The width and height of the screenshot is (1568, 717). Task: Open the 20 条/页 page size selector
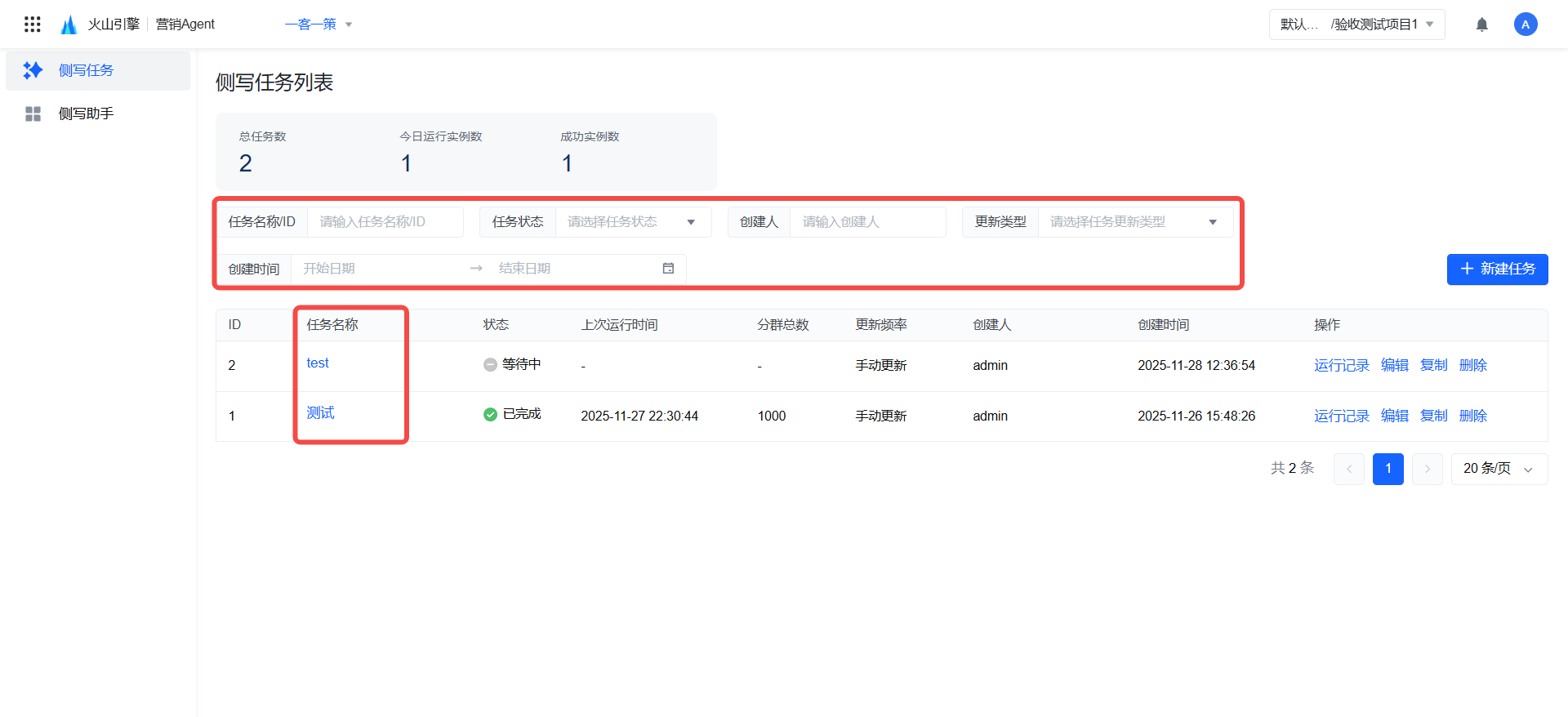point(1499,469)
